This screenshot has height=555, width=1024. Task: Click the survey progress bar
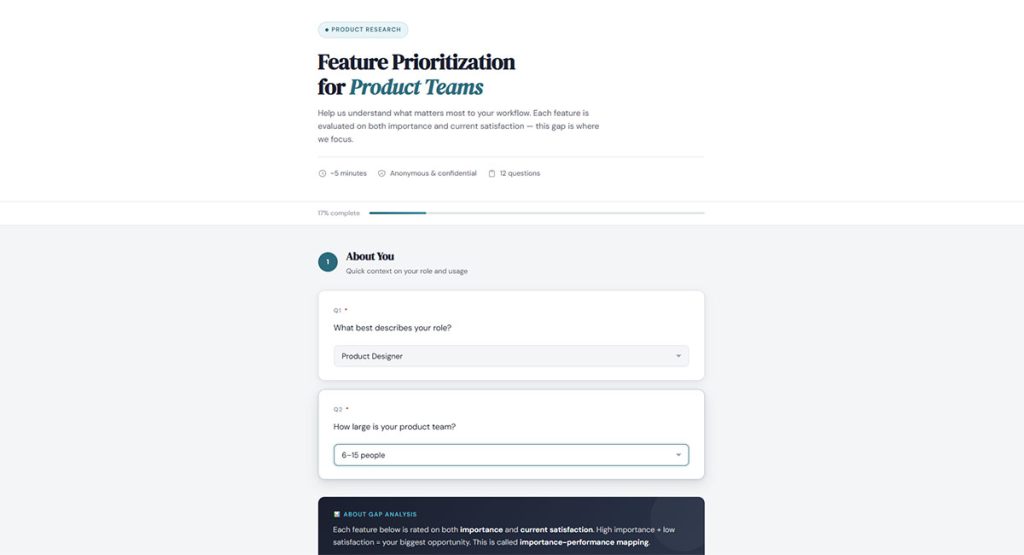[x=536, y=213]
